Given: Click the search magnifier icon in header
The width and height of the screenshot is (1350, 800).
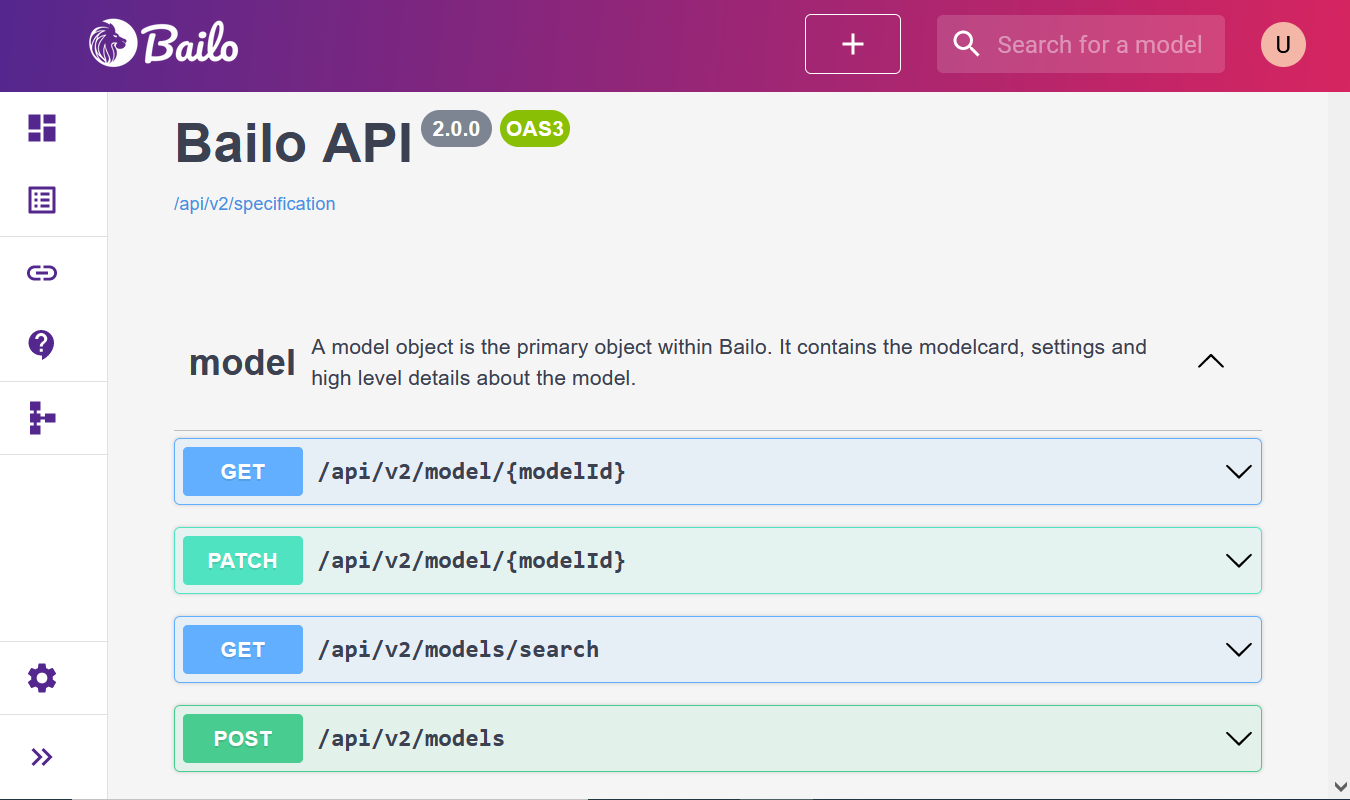Looking at the screenshot, I should click(x=966, y=43).
